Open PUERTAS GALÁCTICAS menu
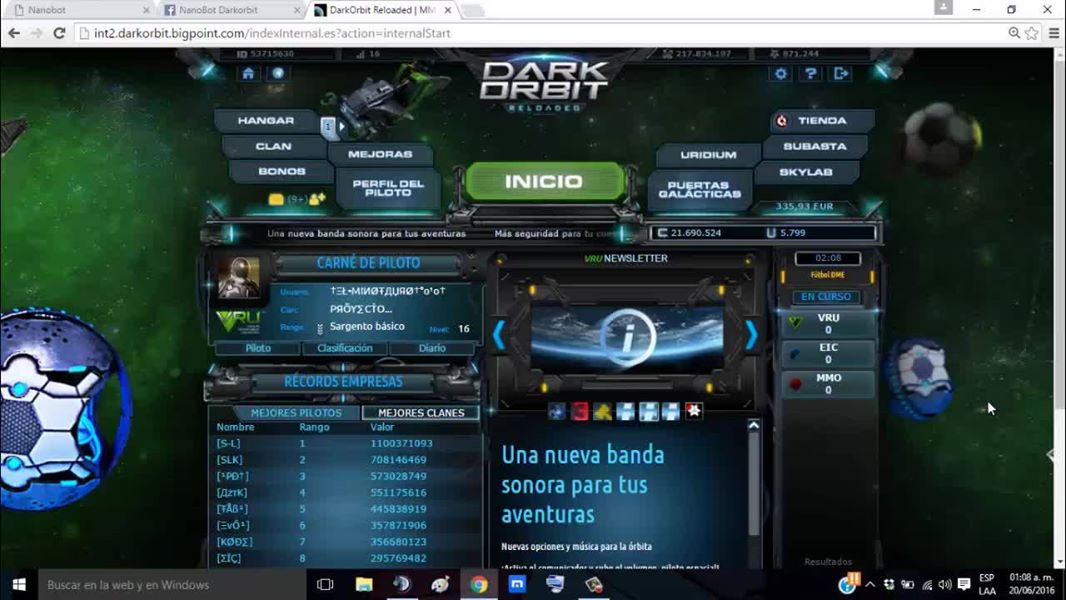Screen dimensions: 1066x600 pyautogui.click(x=700, y=190)
